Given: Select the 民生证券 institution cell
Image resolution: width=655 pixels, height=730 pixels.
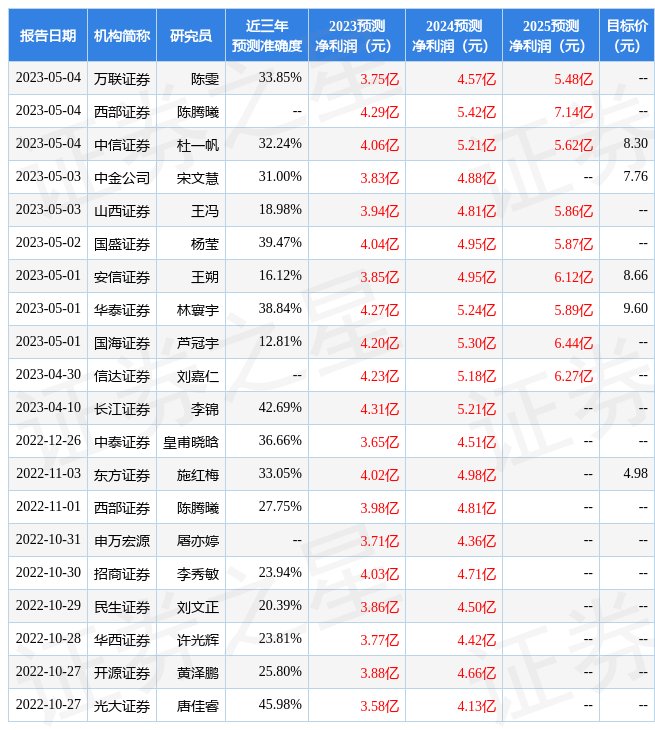Looking at the screenshot, I should coord(122,608).
